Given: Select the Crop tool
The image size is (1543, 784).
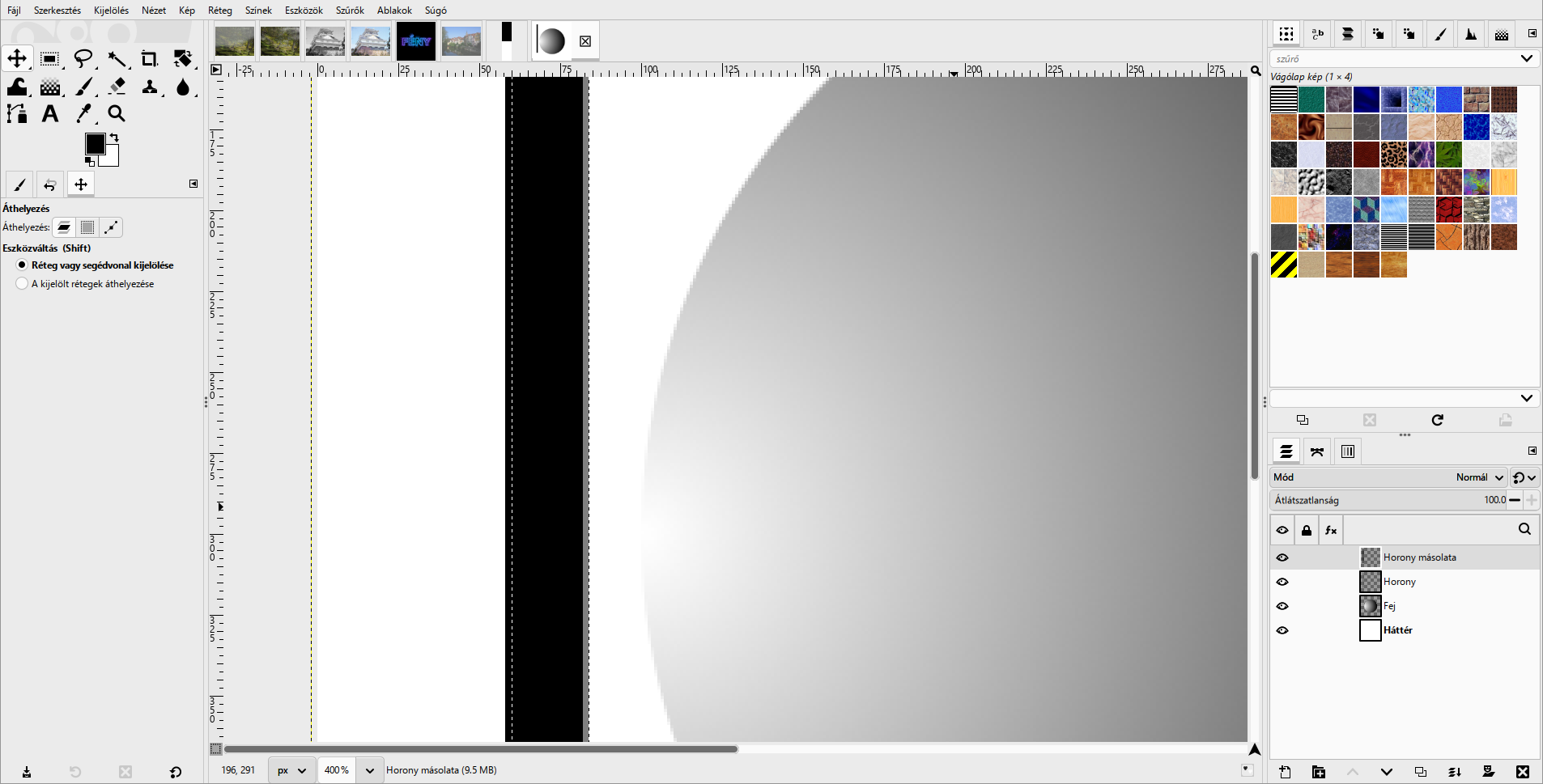Looking at the screenshot, I should [x=150, y=58].
